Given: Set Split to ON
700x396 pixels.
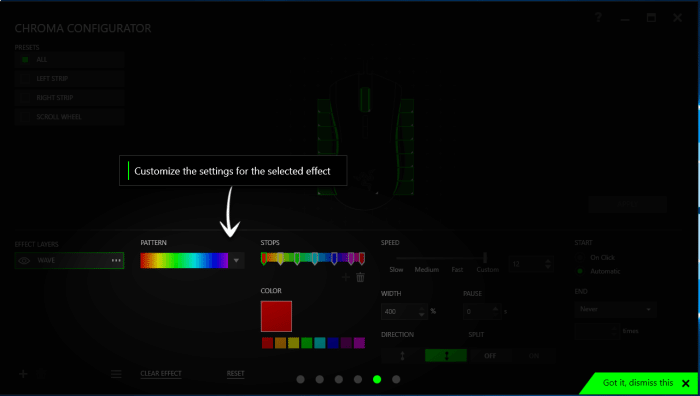Looking at the screenshot, I should [534, 355].
